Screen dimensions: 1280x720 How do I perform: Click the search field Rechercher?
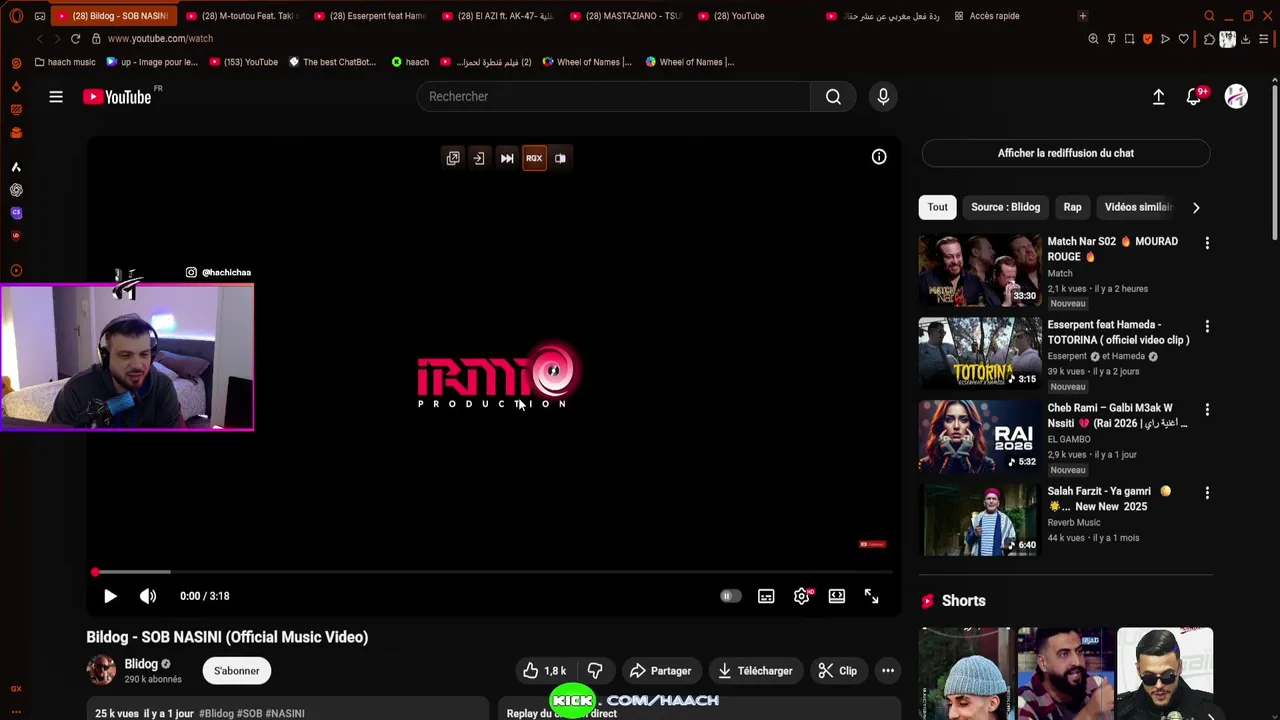tap(614, 97)
